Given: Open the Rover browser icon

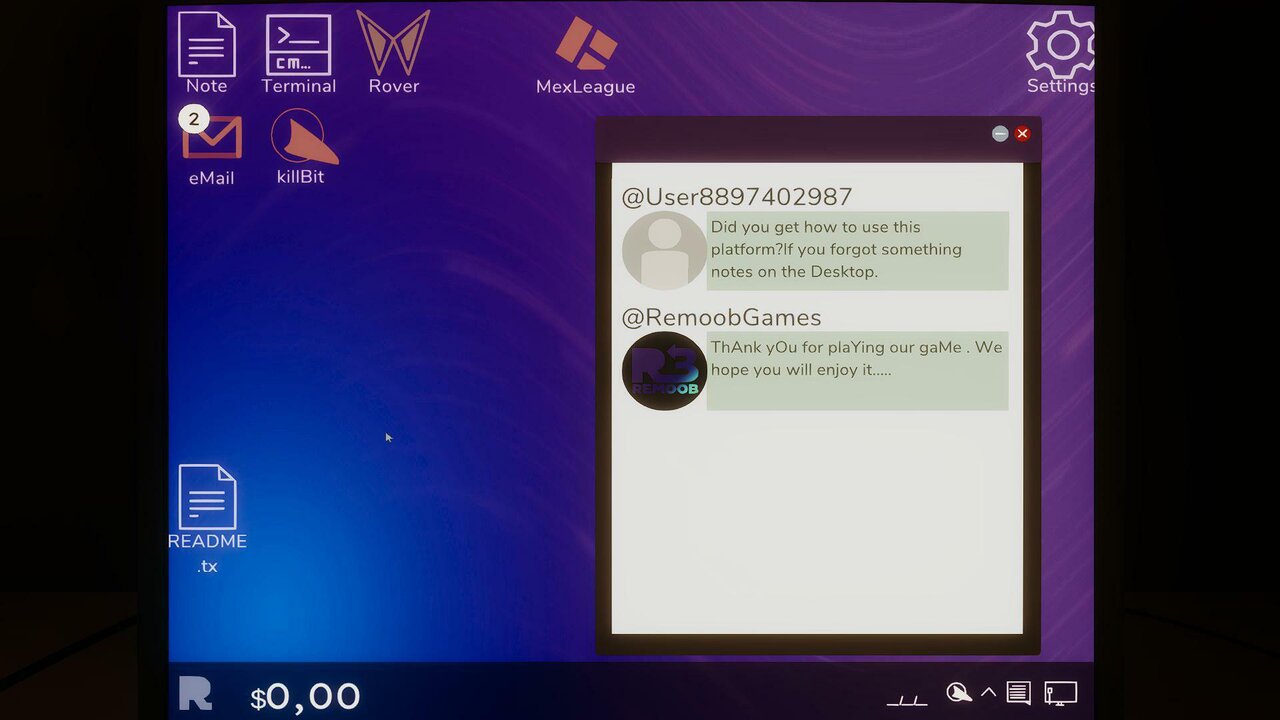Looking at the screenshot, I should 393,45.
